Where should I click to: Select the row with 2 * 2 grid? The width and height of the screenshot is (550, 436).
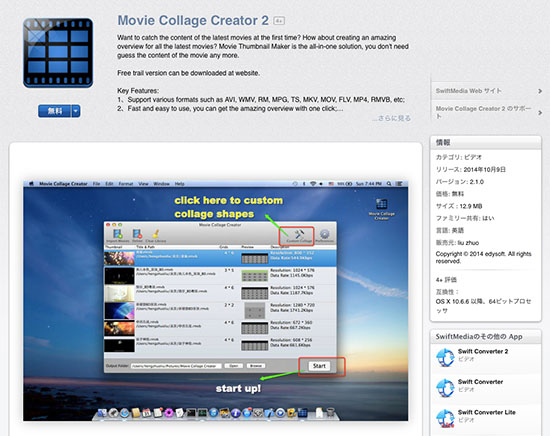click(220, 310)
